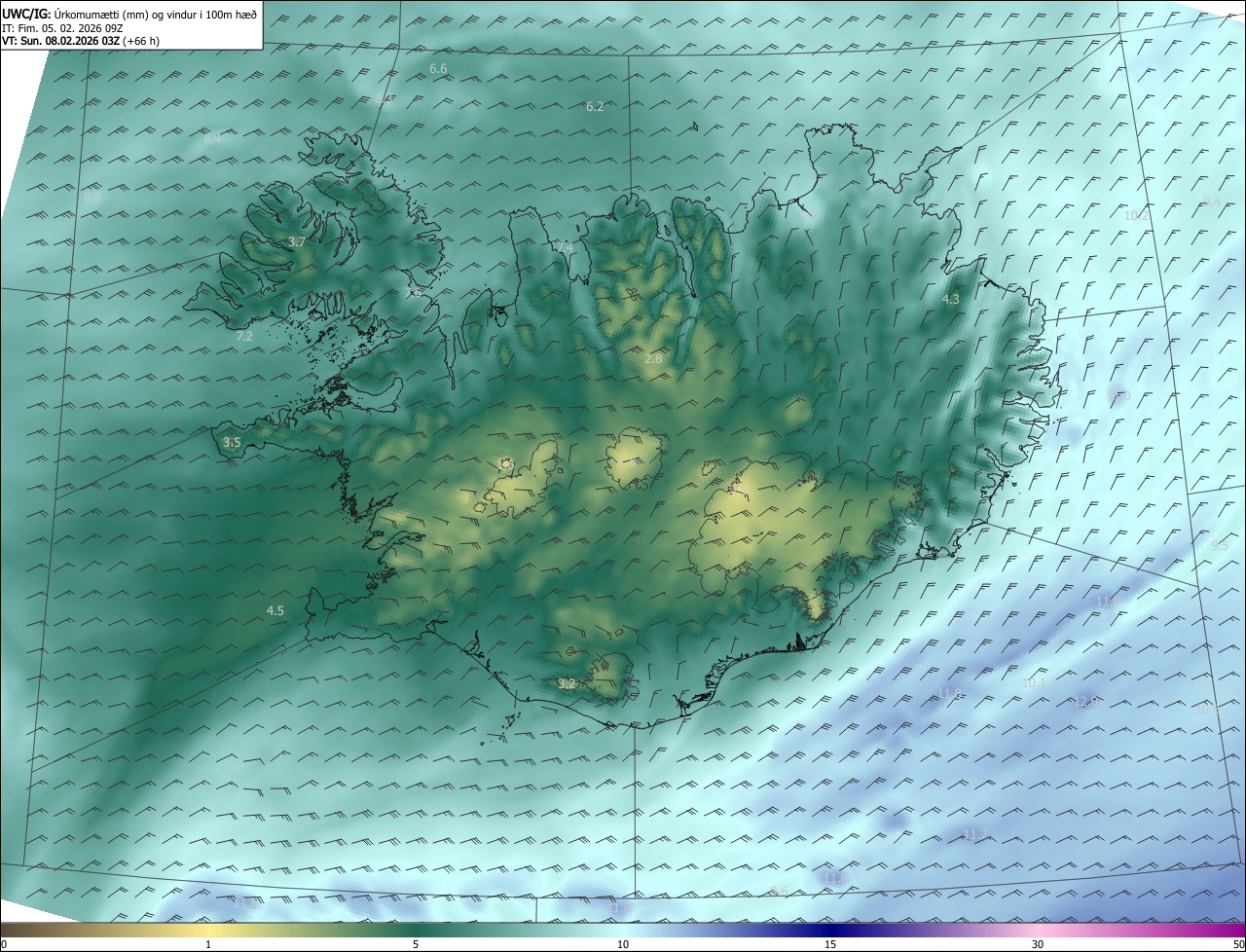Click the 8.4 value on the map
The height and width of the screenshot is (952, 1246).
pyautogui.click(x=212, y=138)
